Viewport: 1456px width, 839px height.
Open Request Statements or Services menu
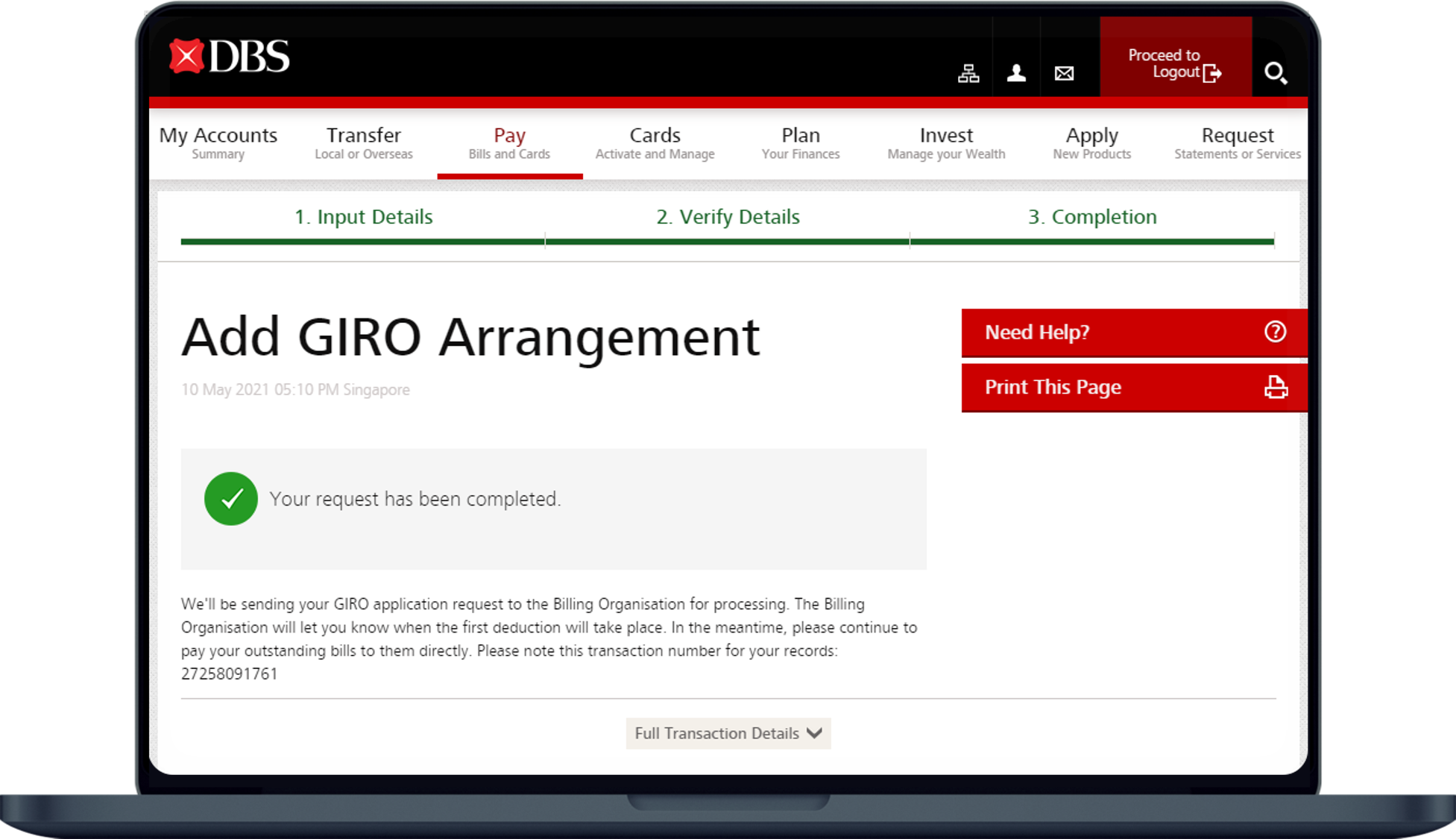click(x=1238, y=143)
